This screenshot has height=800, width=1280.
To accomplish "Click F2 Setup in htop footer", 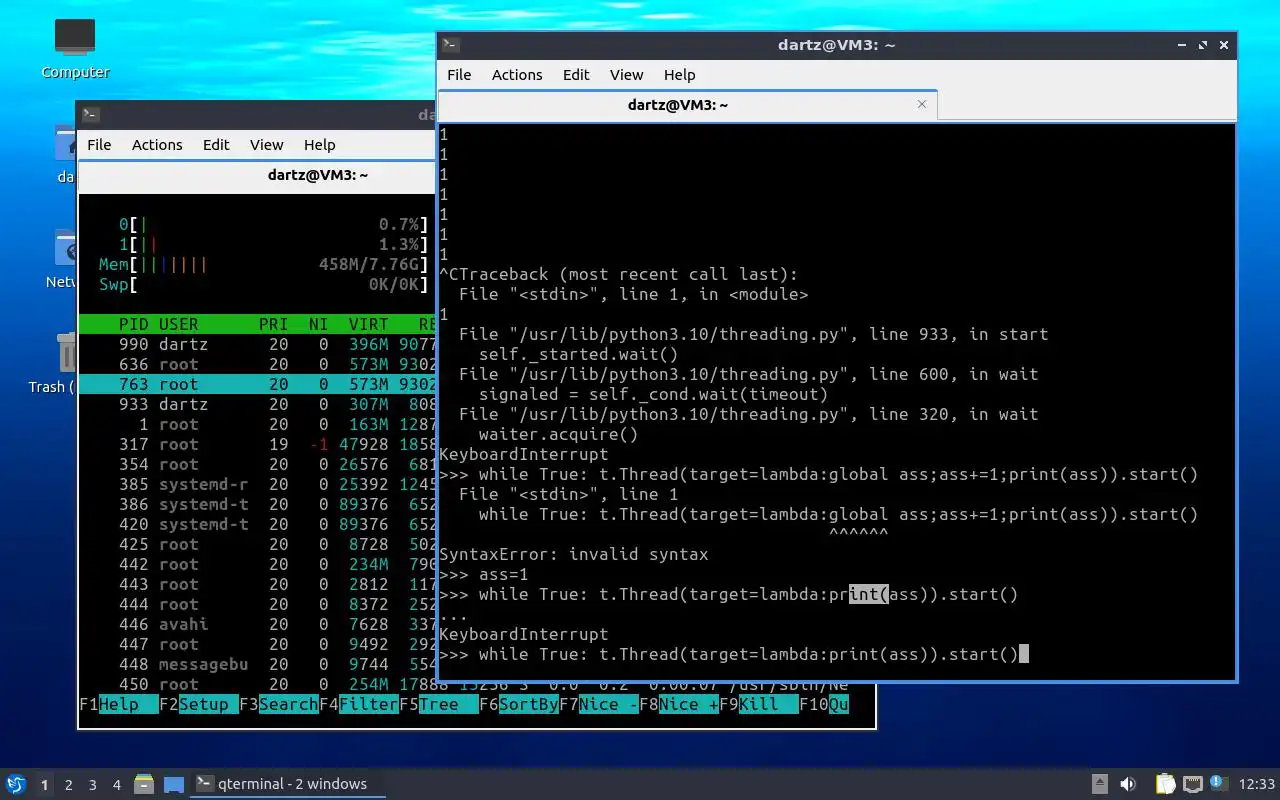I will [x=199, y=704].
